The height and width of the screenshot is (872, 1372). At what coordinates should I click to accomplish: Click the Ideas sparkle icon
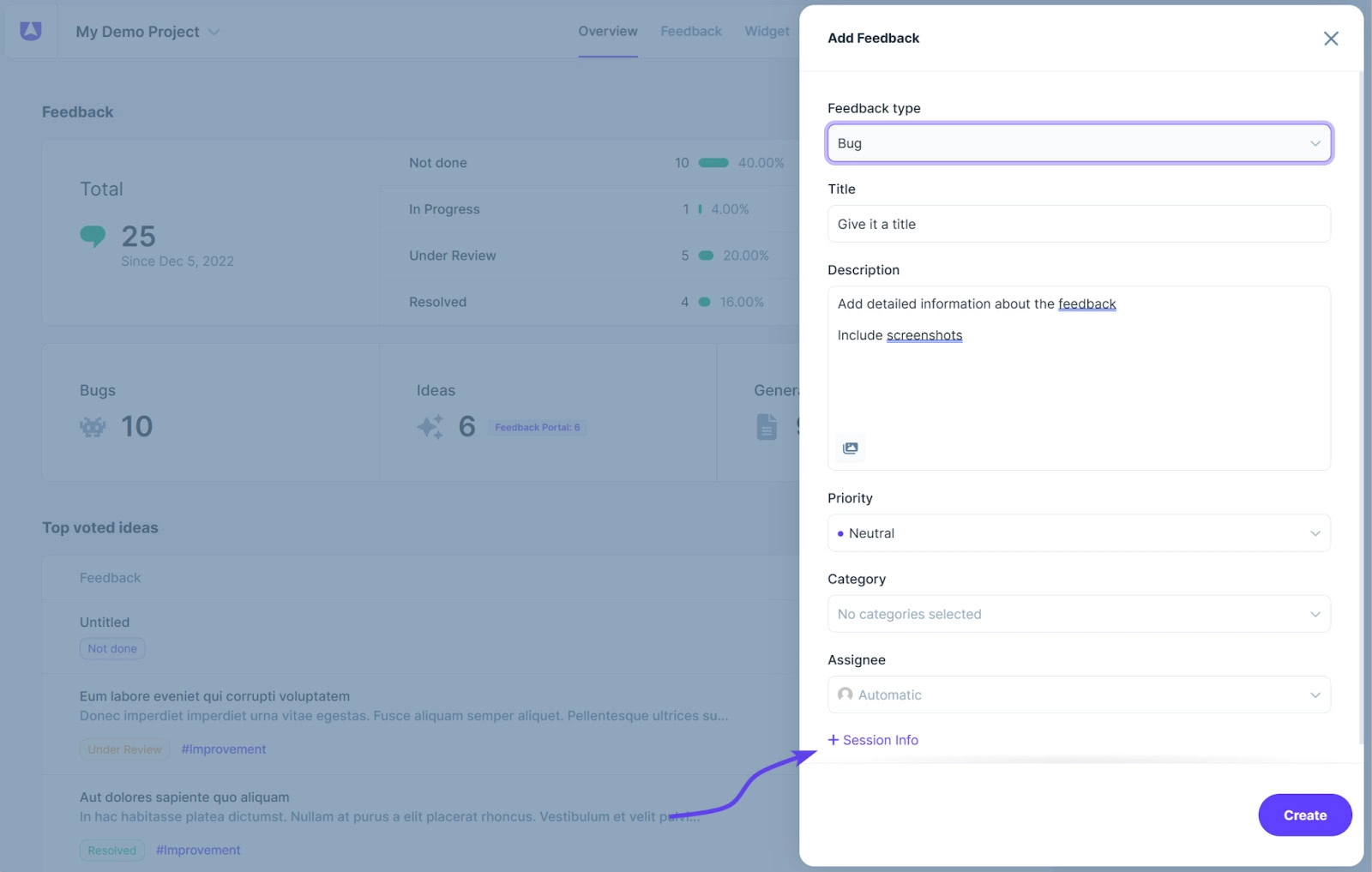(x=430, y=426)
